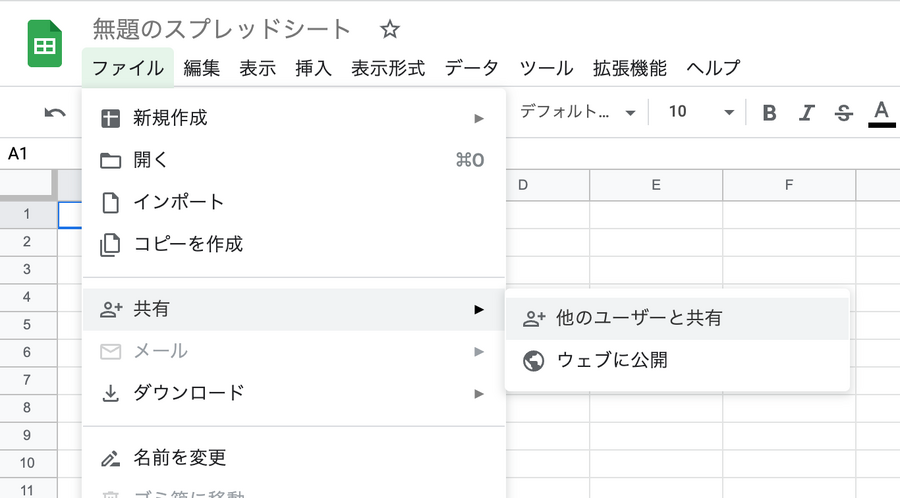900x498 pixels.
Task: Select 開く from the File menu
Action: (x=294, y=160)
